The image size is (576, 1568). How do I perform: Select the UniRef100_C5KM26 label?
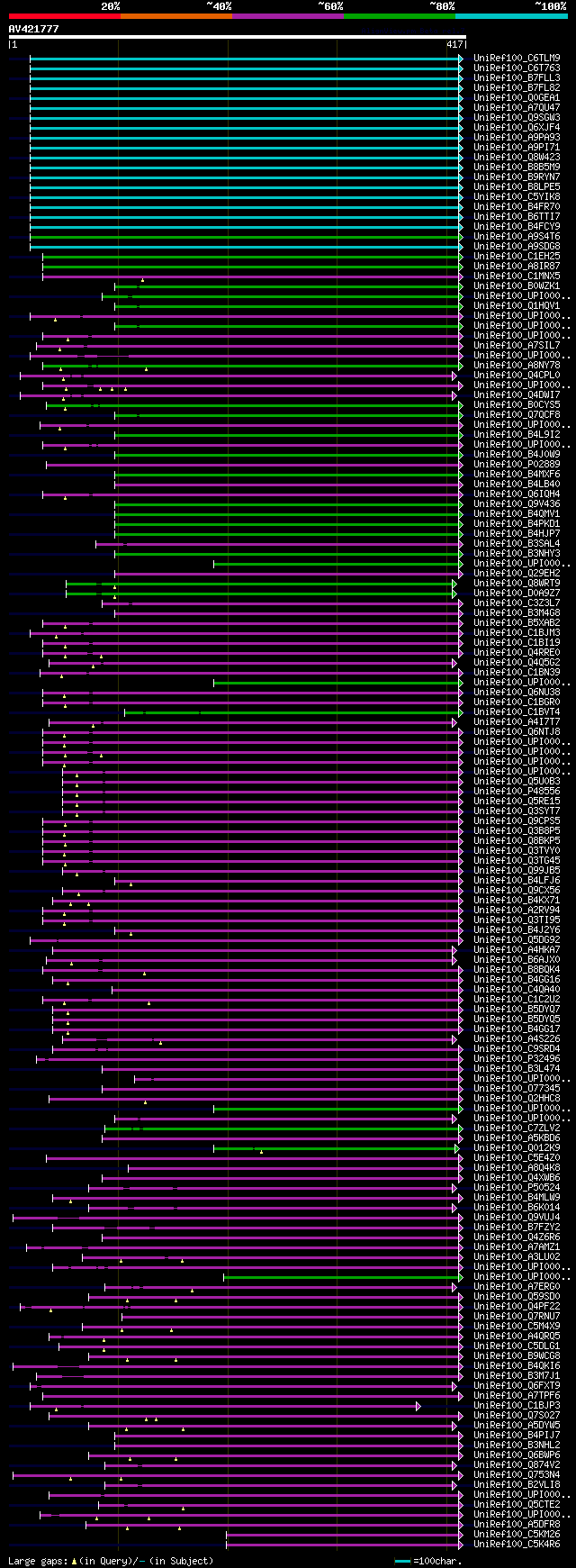(517, 1535)
